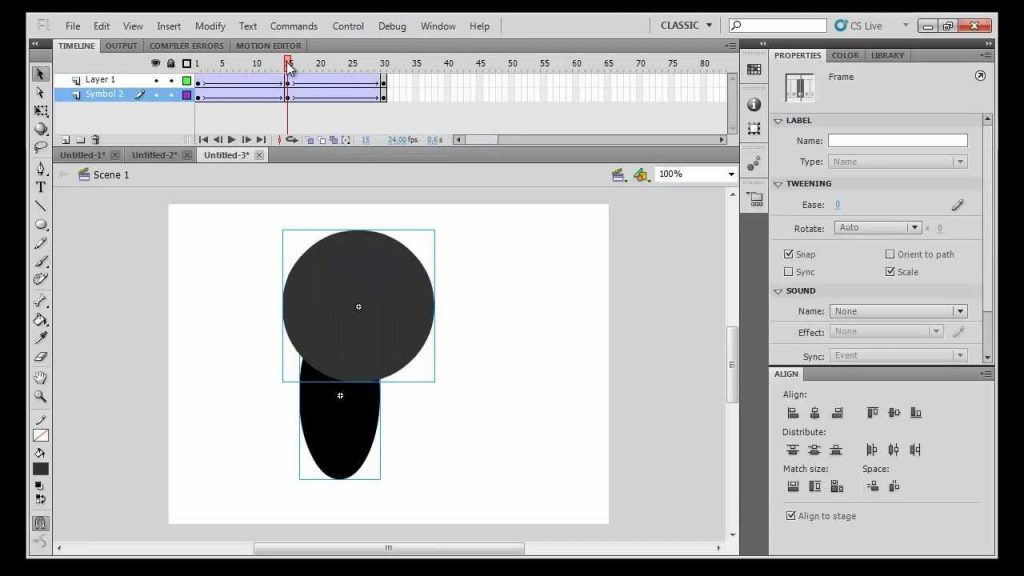This screenshot has height=576, width=1024.
Task: Uncheck Align to stage
Action: (x=791, y=516)
